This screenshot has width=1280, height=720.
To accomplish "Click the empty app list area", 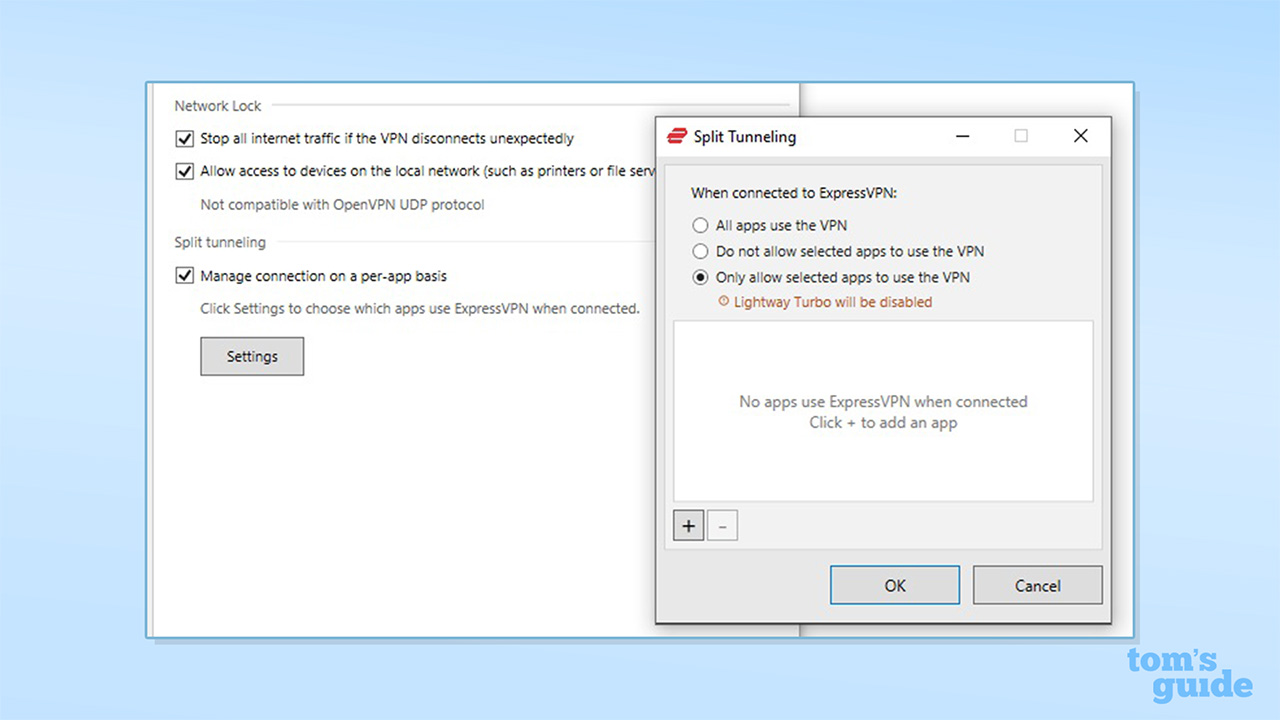I will pos(883,411).
